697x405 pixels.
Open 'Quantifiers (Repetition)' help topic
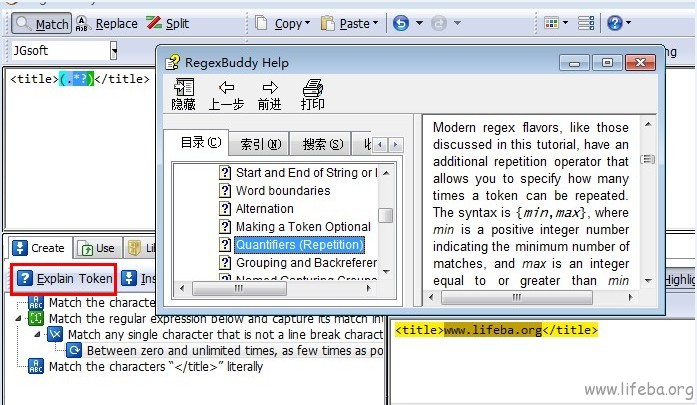pyautogui.click(x=299, y=245)
